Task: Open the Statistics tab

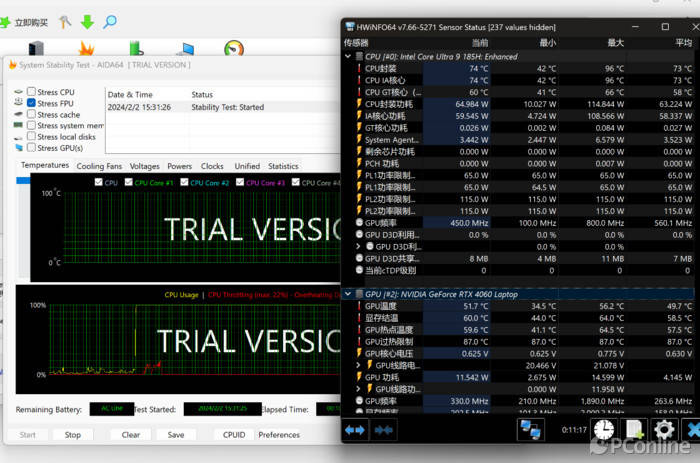Action: point(283,166)
